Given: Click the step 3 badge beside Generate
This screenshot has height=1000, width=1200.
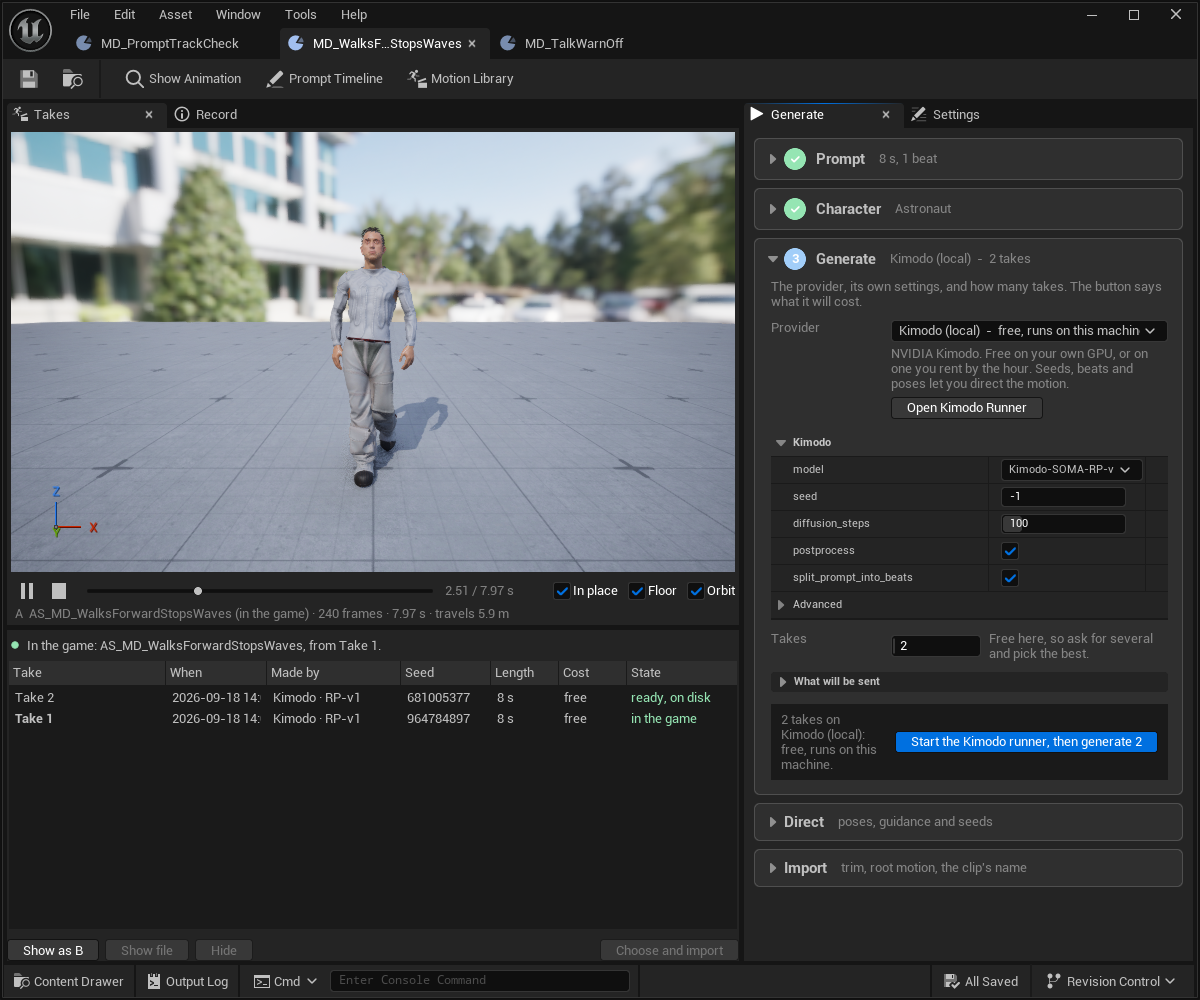Looking at the screenshot, I should coord(795,259).
